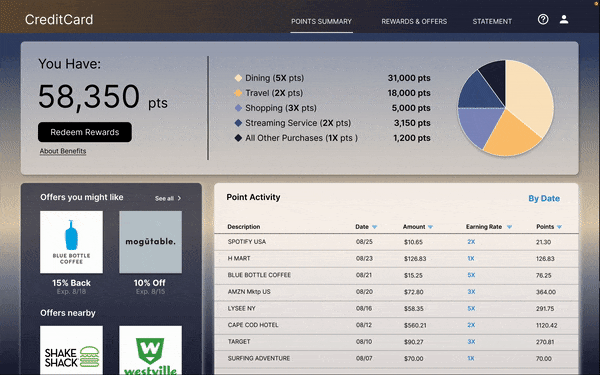600x375 pixels.
Task: Open the help question mark icon
Action: 543,19
